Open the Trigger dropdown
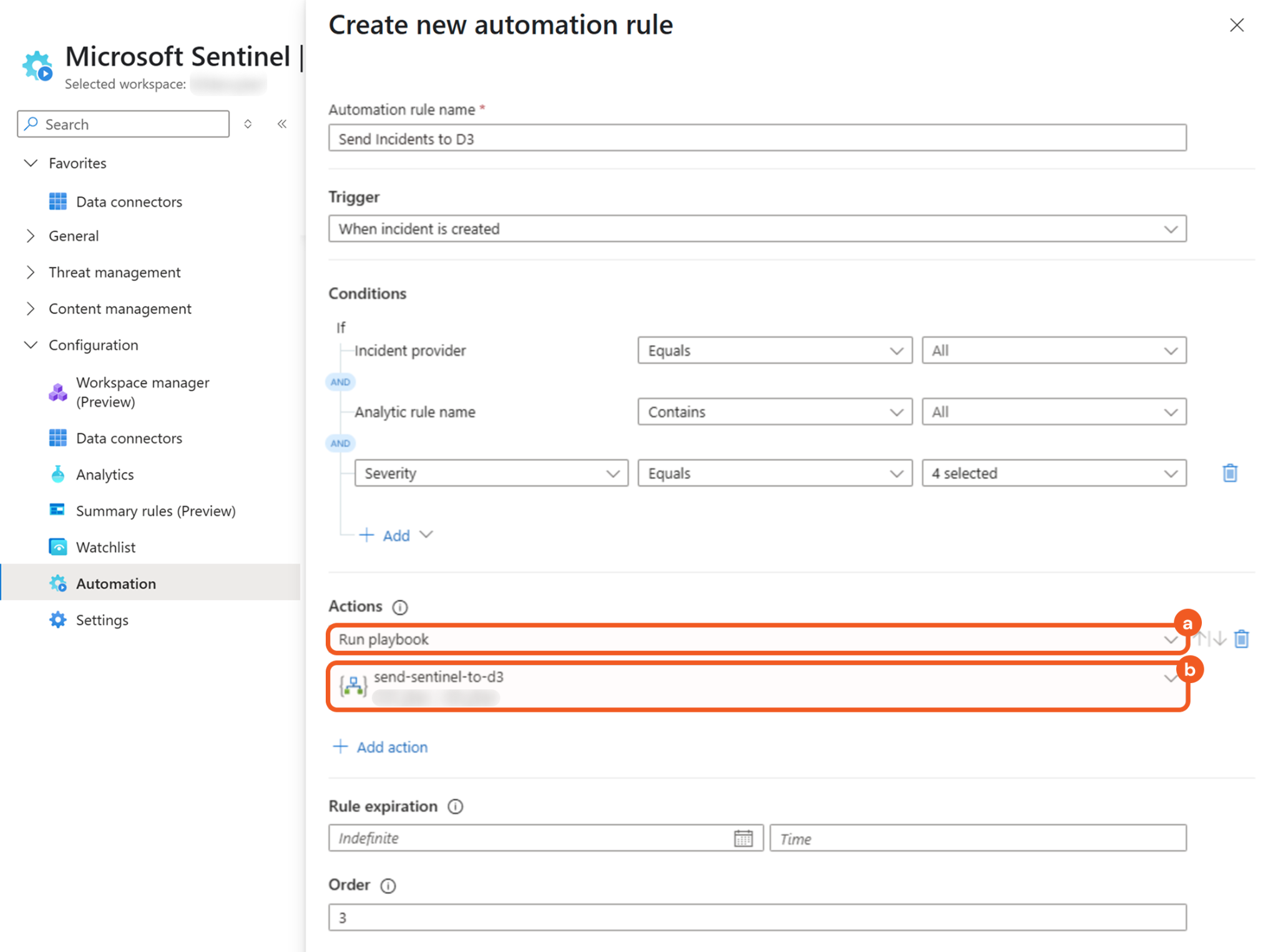The width and height of the screenshot is (1278, 952). [x=757, y=229]
